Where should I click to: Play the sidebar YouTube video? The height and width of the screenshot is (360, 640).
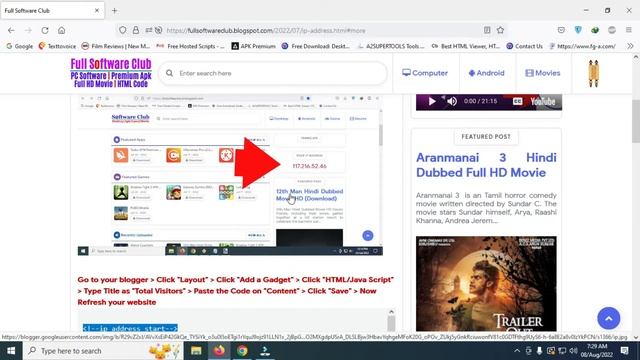coord(432,101)
